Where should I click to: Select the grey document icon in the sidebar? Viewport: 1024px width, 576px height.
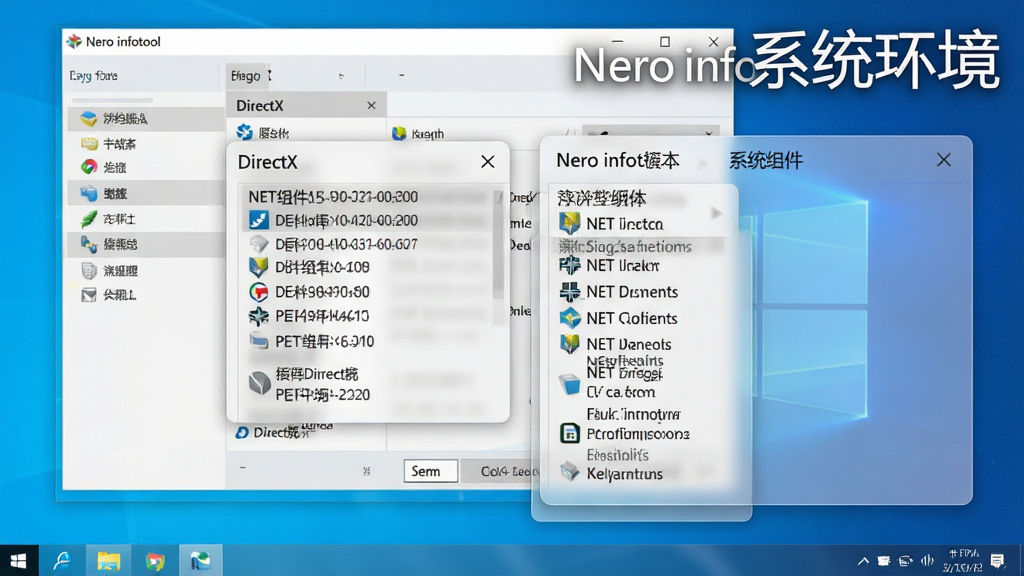[89, 270]
